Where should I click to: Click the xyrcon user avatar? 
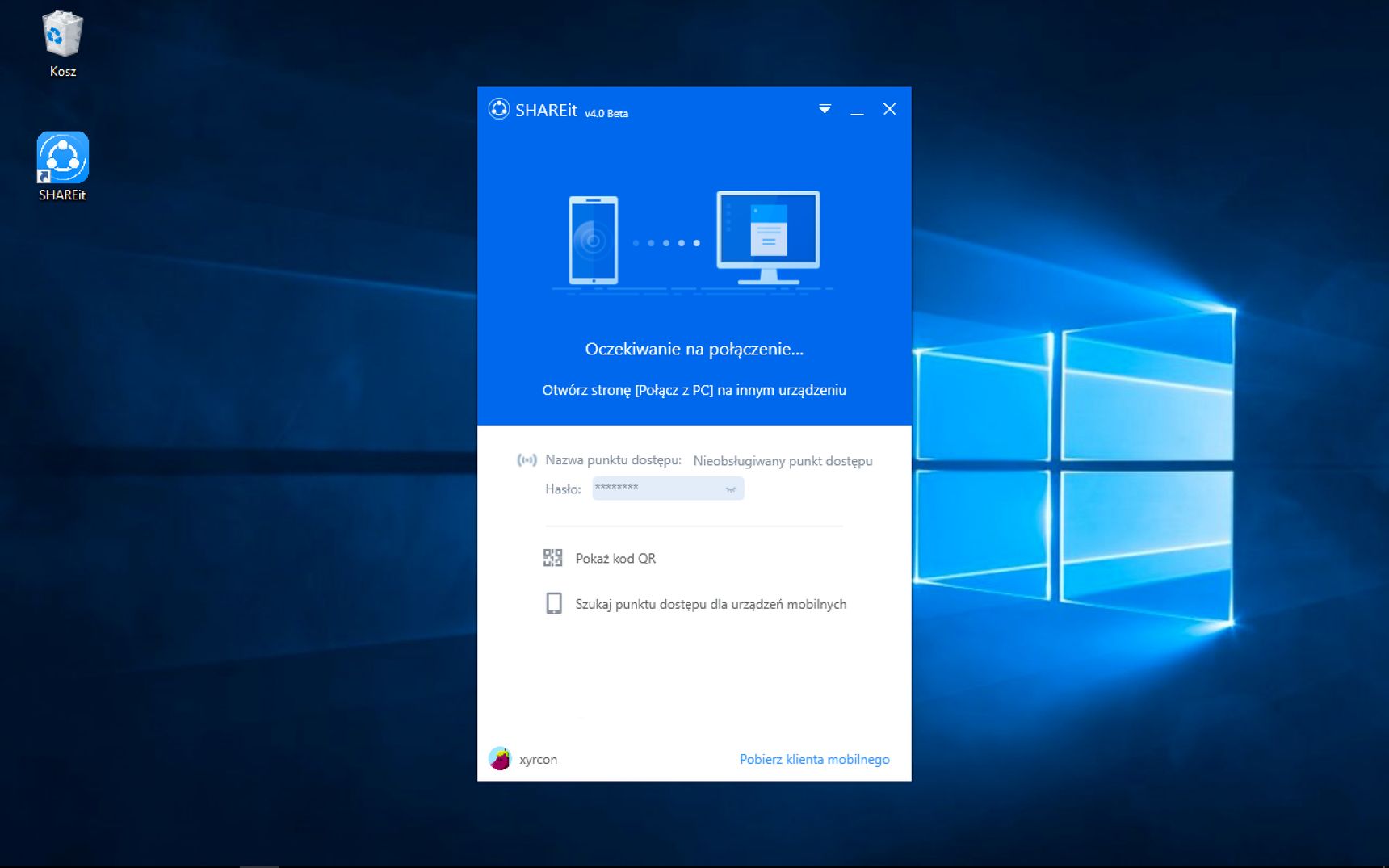pos(500,758)
